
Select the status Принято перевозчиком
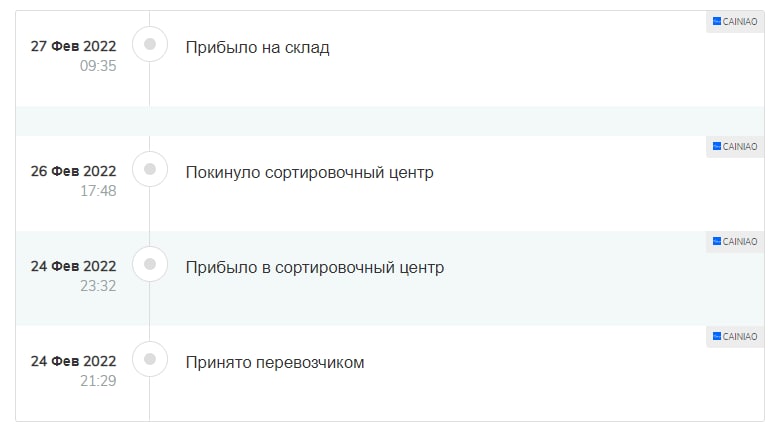[275, 363]
